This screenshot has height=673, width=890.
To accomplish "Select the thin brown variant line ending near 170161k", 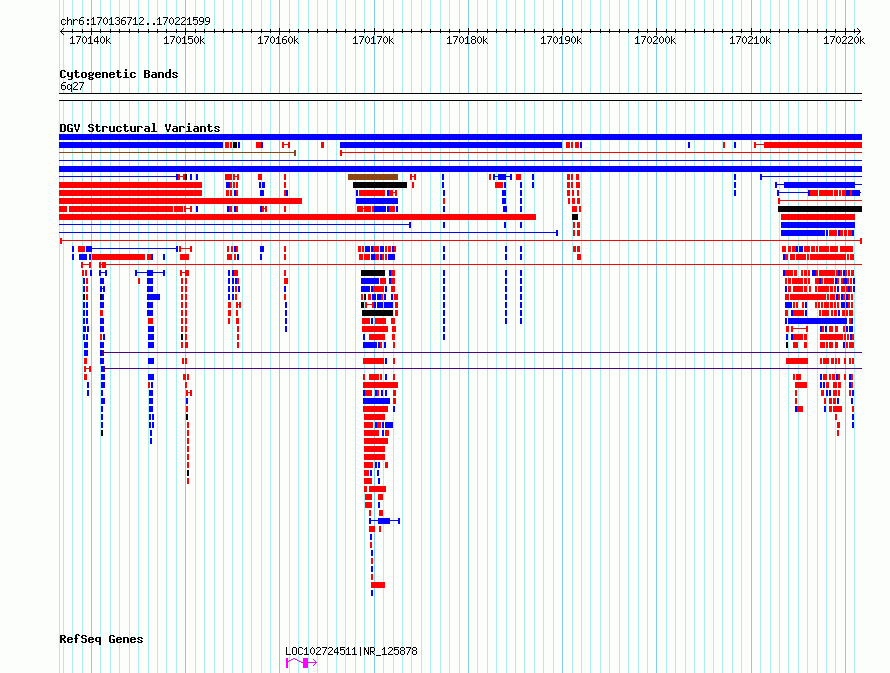I will tap(178, 153).
